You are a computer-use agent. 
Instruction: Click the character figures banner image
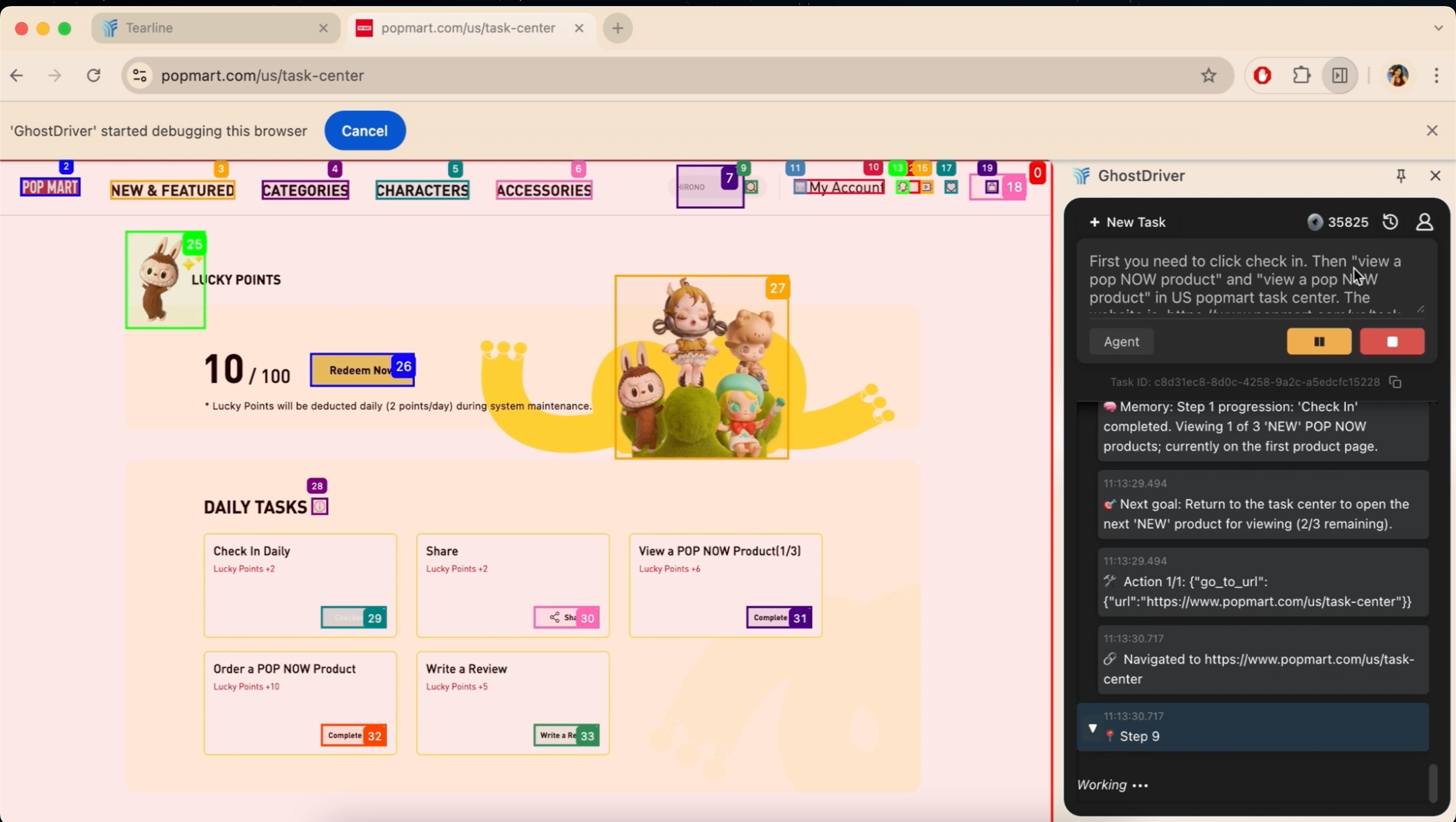[x=701, y=367]
